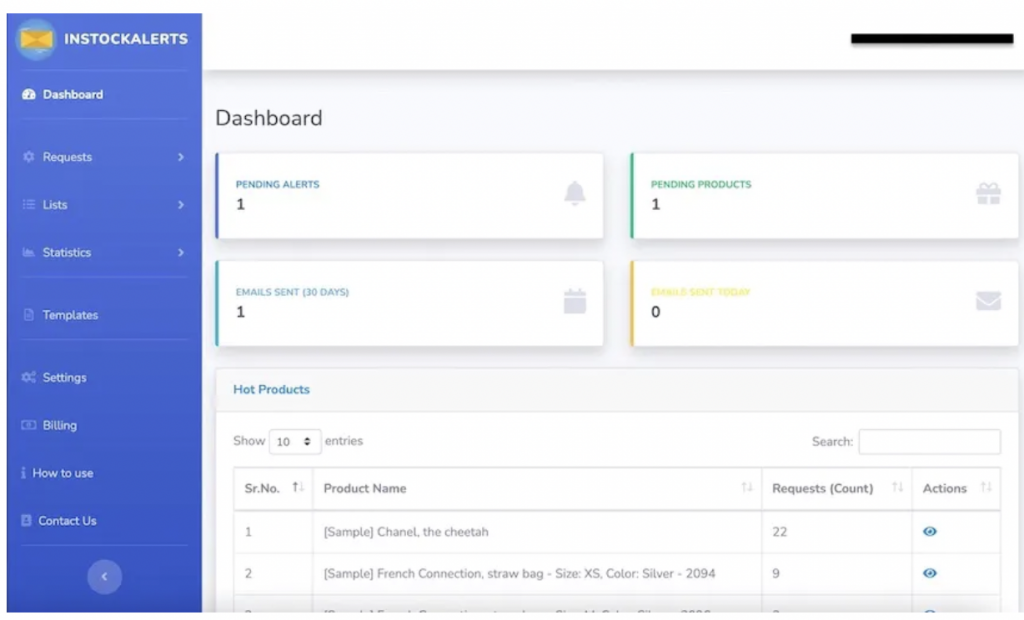Click the Hot Products heading link
This screenshot has width=1024, height=620.
(271, 390)
